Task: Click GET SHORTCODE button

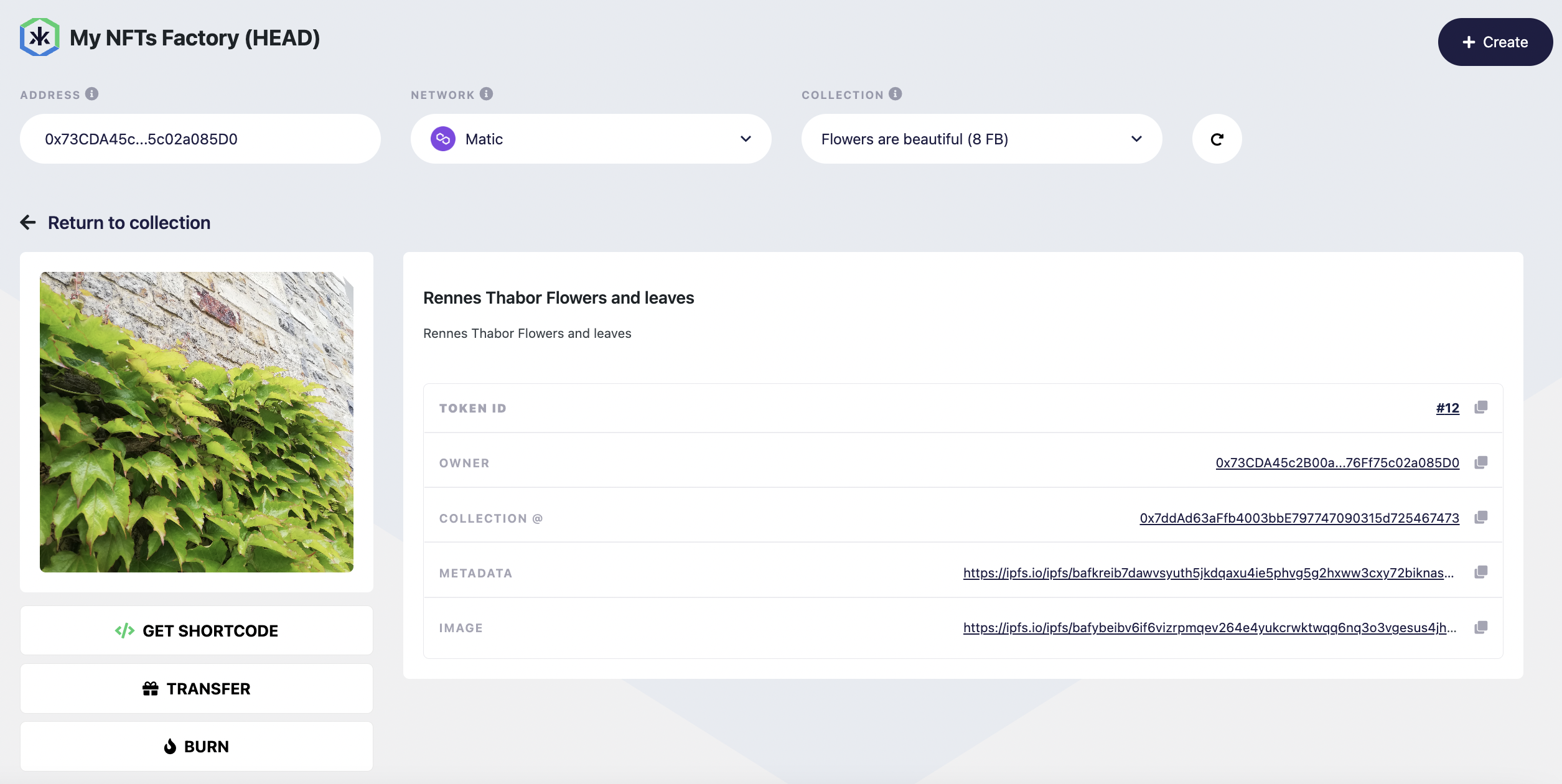Action: 197,630
